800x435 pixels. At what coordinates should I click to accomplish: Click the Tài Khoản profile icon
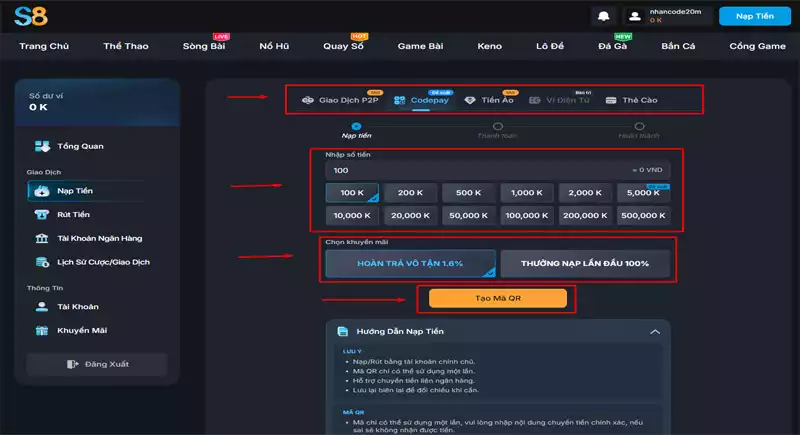point(42,306)
